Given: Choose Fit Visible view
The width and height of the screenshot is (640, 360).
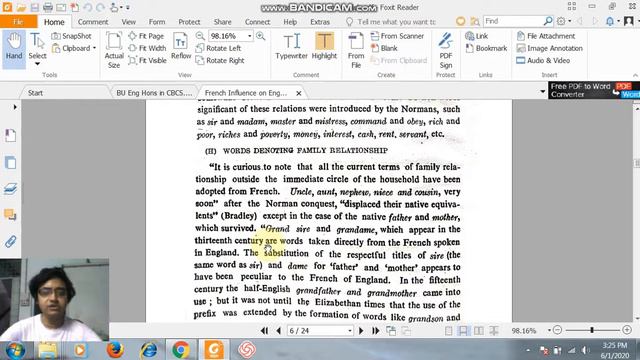Looking at the screenshot, I should tap(147, 60).
